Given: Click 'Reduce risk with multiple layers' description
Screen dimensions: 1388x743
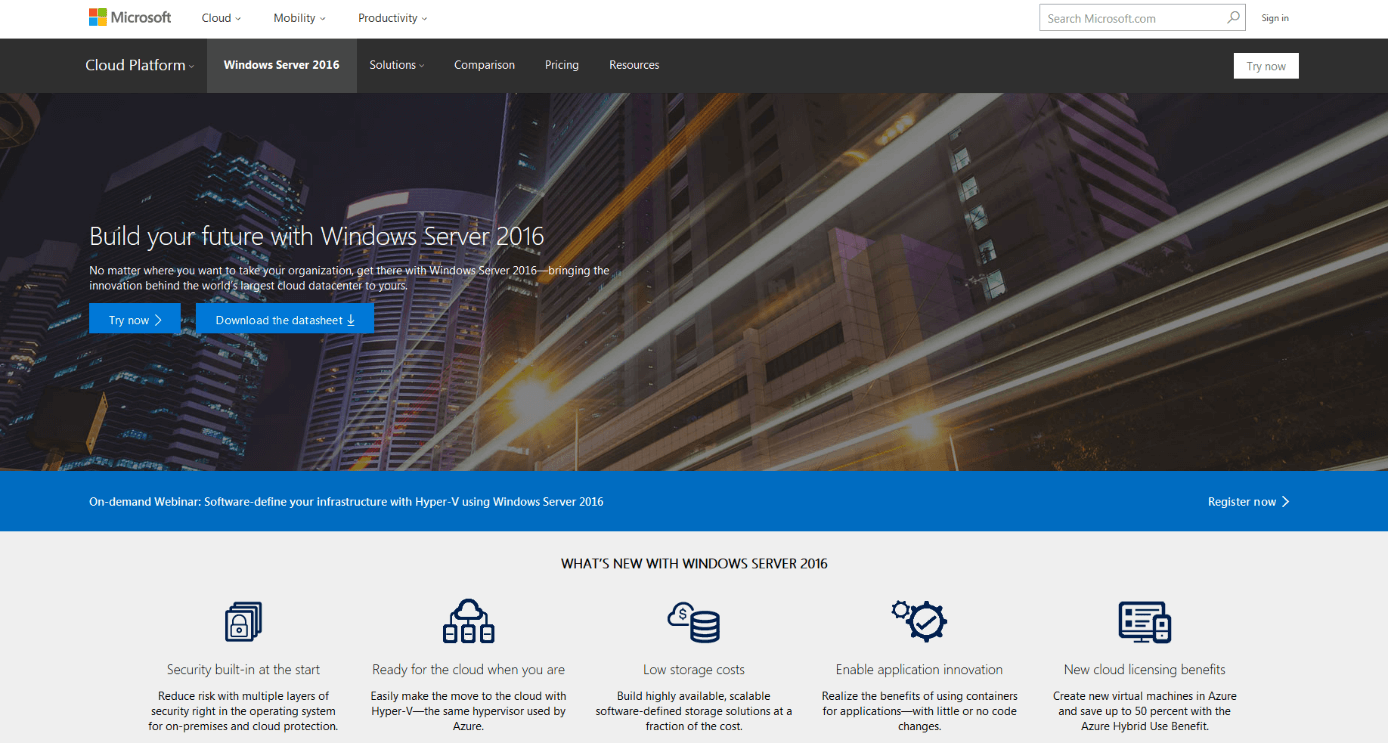Looking at the screenshot, I should click(x=243, y=711).
